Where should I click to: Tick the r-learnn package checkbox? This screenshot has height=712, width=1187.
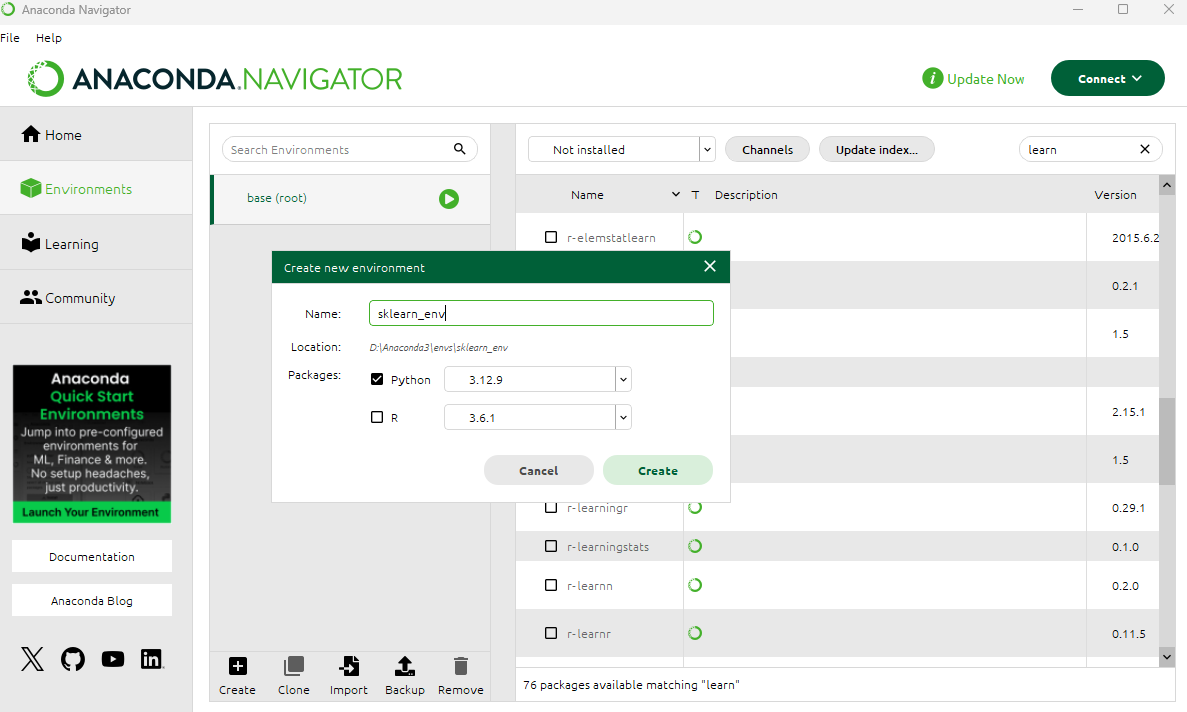(x=551, y=585)
